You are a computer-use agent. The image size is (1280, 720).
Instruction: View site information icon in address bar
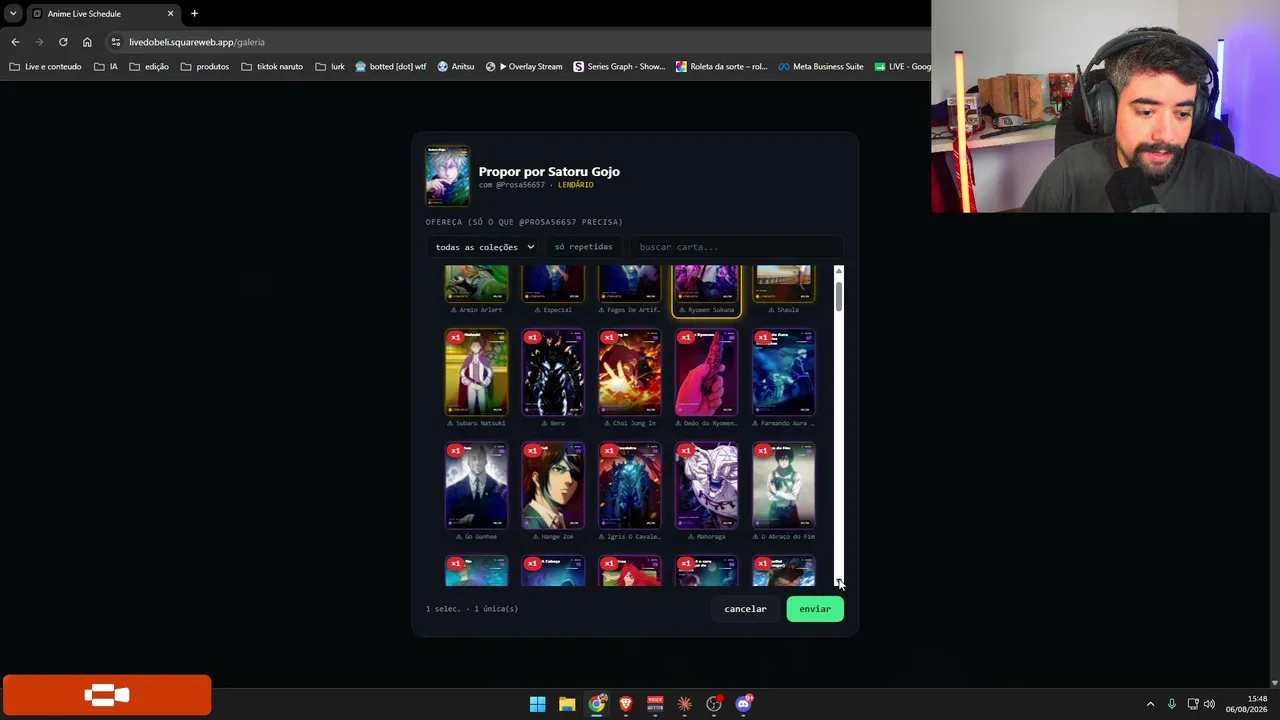point(116,42)
